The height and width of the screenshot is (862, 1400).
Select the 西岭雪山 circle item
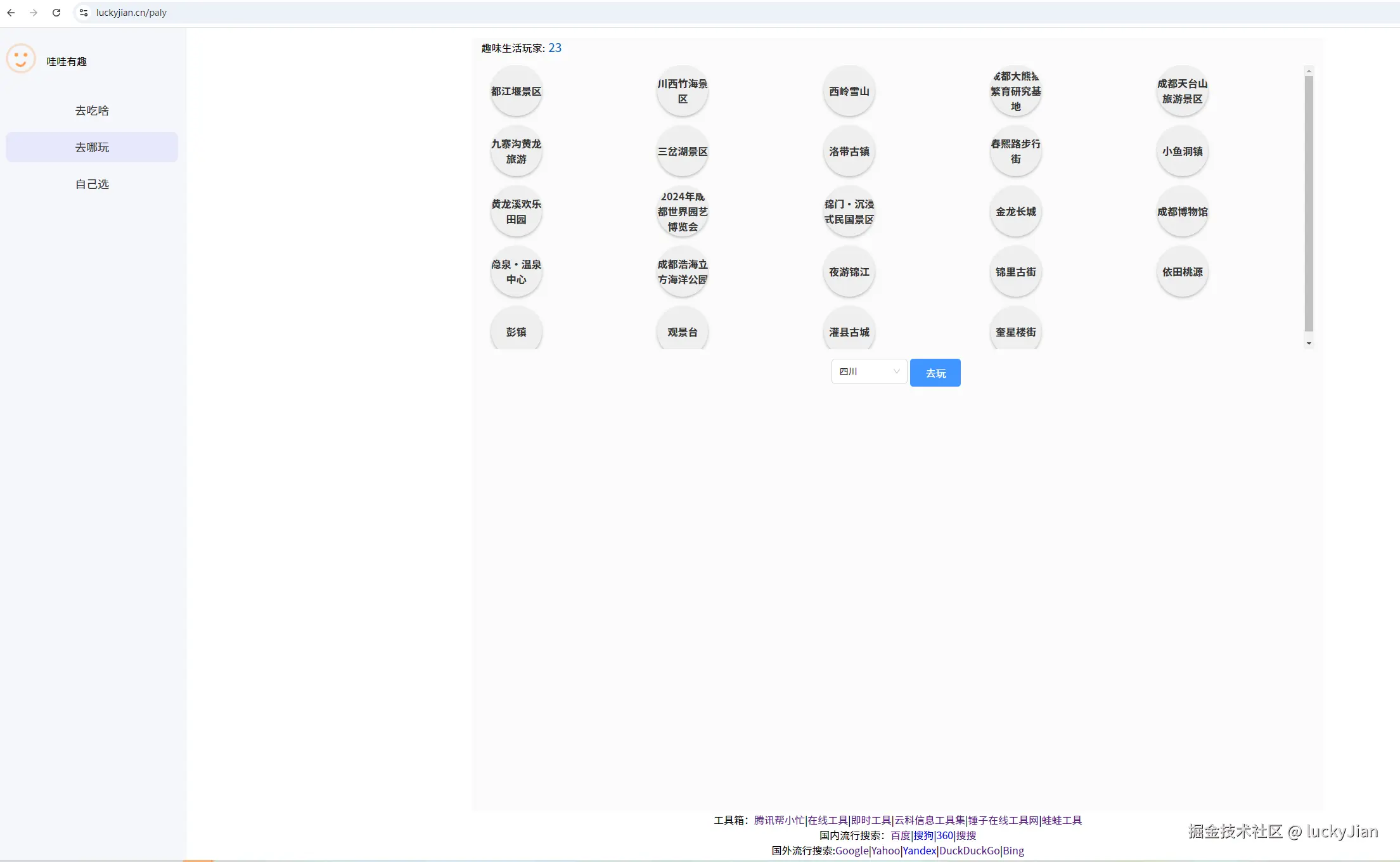(x=849, y=91)
